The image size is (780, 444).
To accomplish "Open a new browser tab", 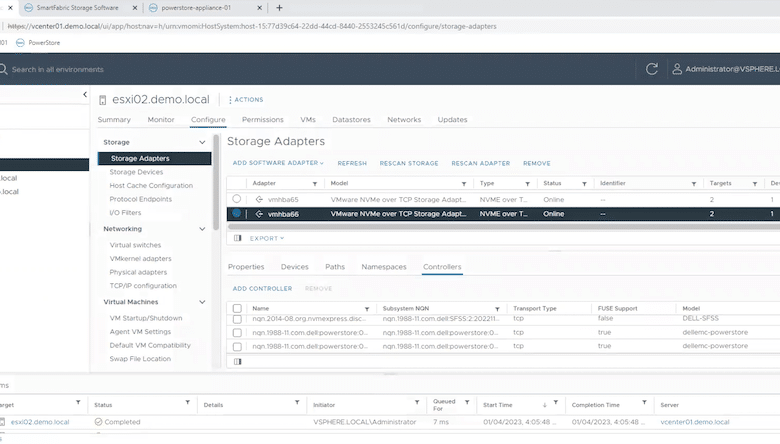I will (279, 7).
